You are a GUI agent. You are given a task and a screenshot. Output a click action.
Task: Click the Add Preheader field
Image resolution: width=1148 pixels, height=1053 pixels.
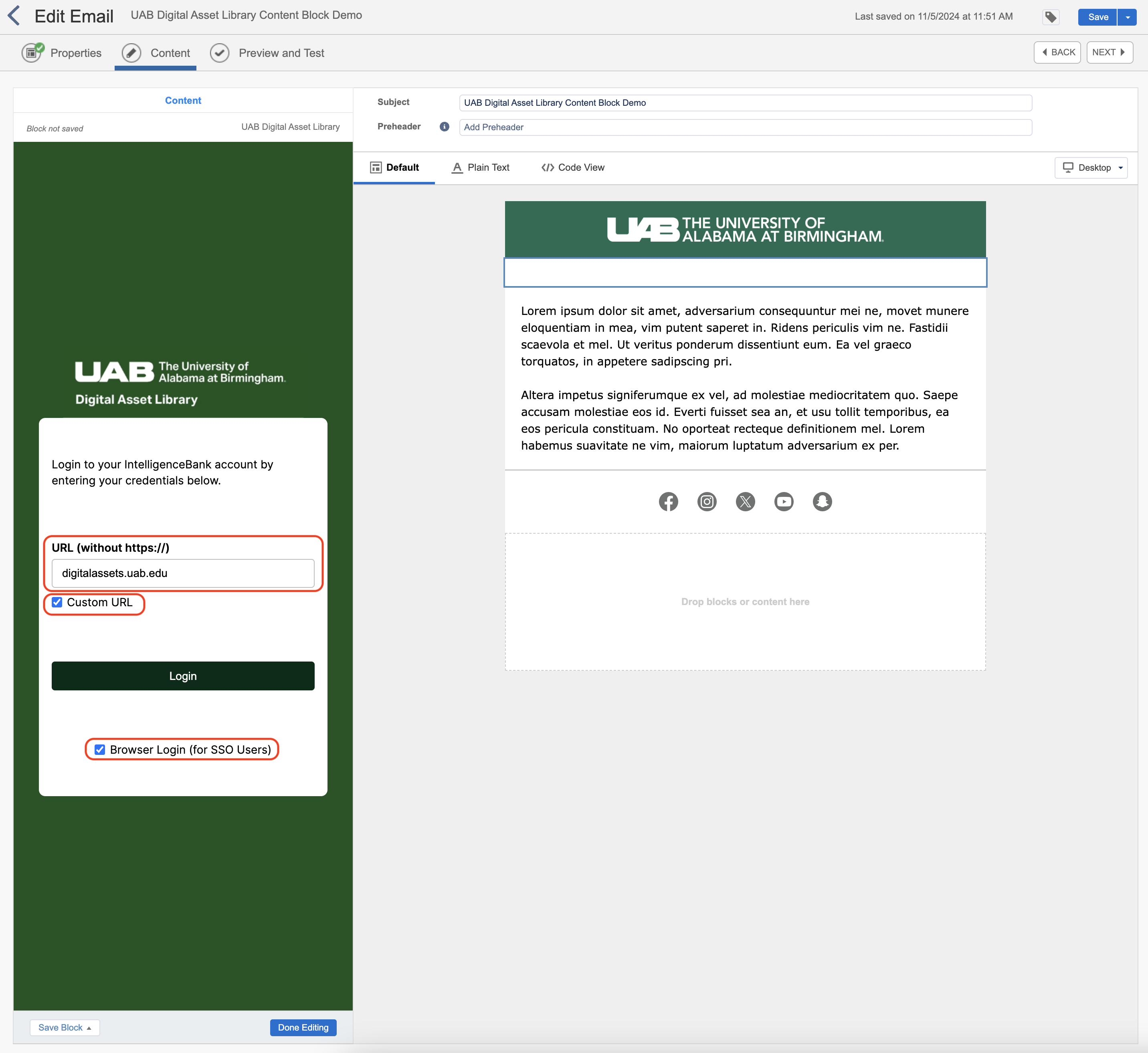(744, 127)
